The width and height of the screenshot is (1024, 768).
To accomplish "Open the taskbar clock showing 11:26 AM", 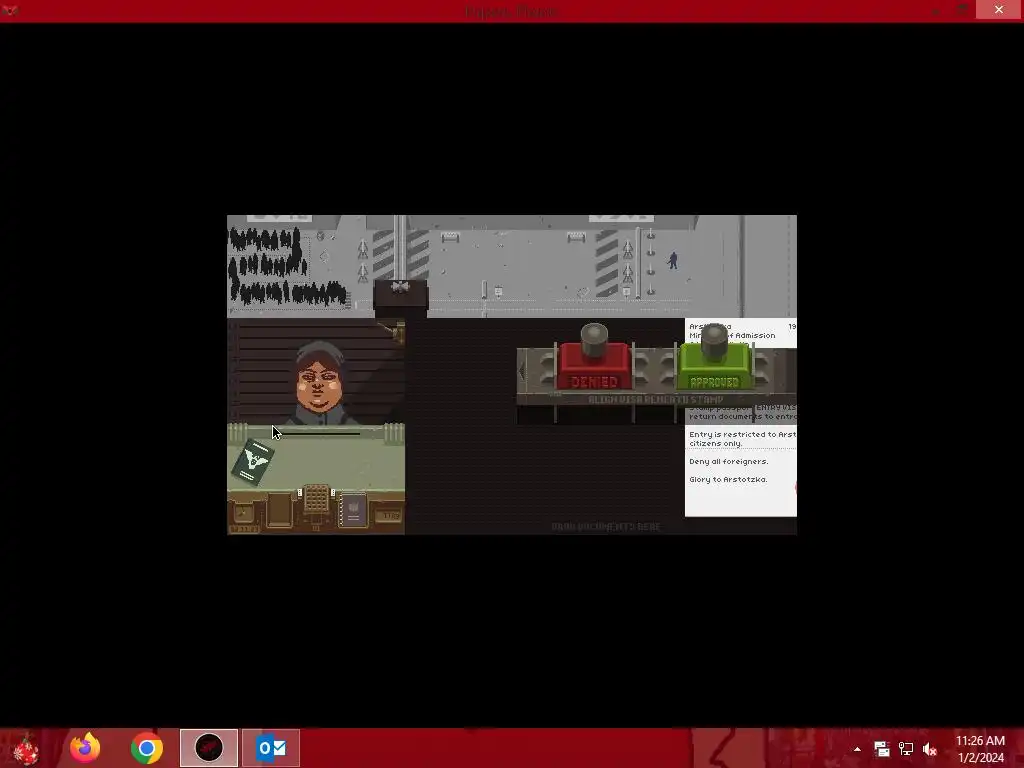I will [980, 749].
